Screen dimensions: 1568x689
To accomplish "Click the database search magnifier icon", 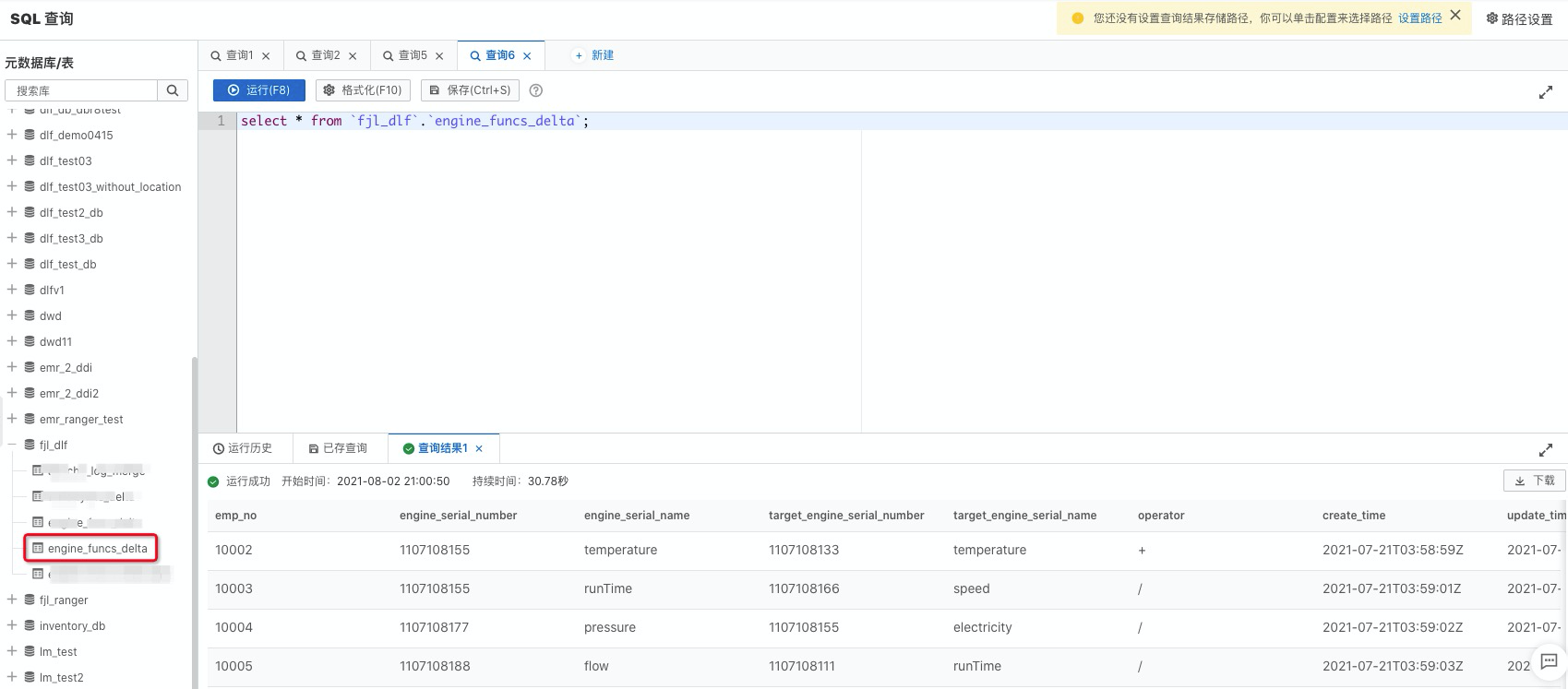I will pos(173,90).
